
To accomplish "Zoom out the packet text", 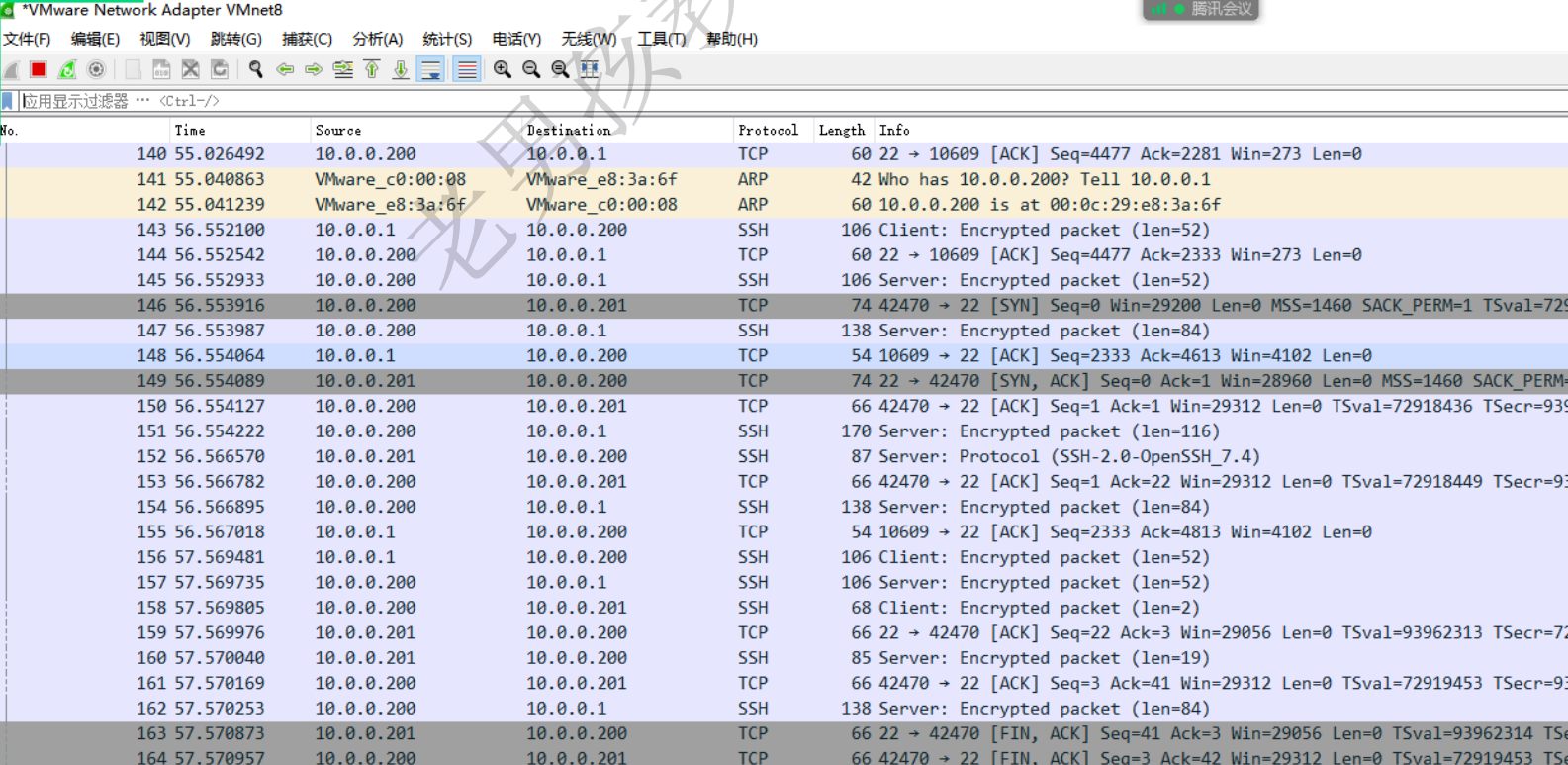I will 531,69.
